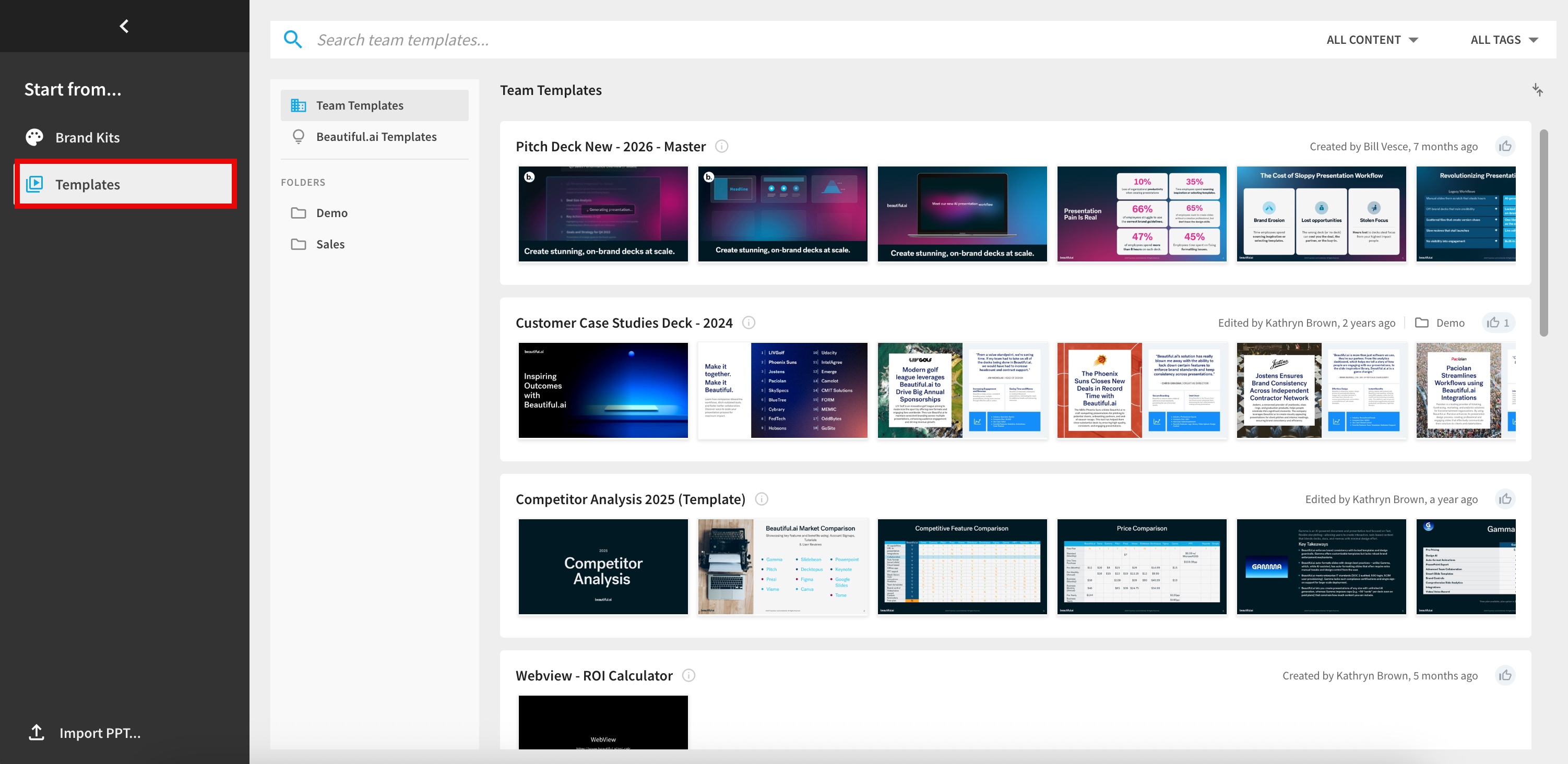
Task: Like the Pitch Deck New template
Action: click(1505, 146)
